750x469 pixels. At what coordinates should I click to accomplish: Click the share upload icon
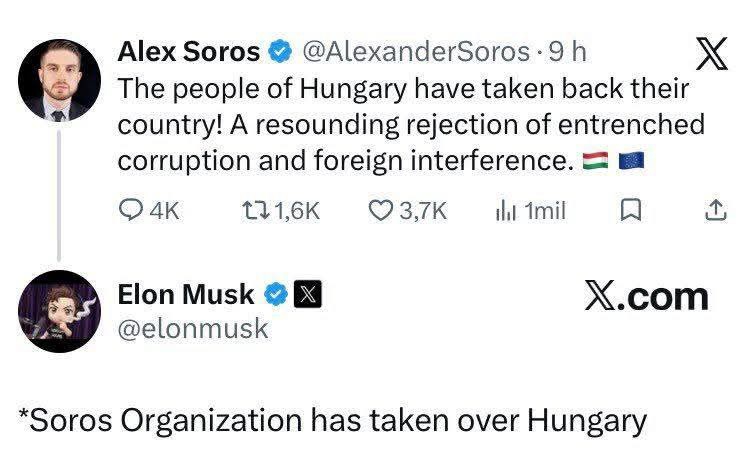coord(715,210)
